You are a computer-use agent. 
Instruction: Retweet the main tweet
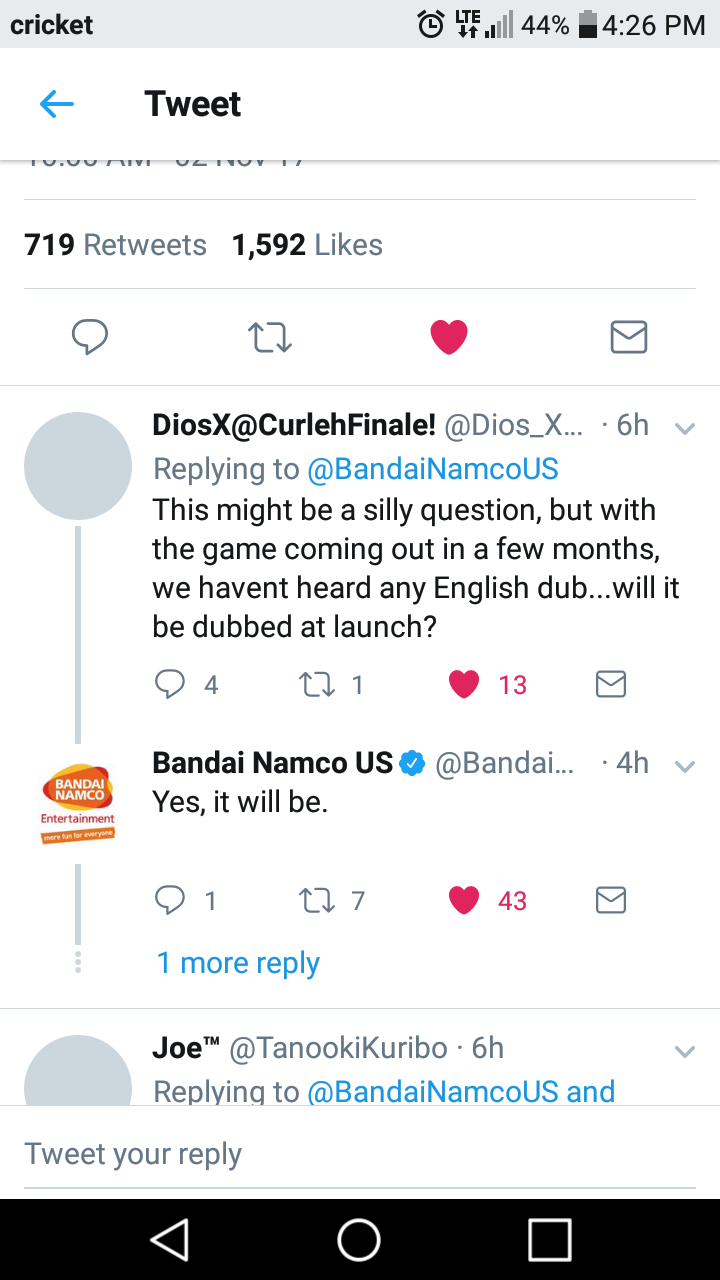[x=269, y=338]
